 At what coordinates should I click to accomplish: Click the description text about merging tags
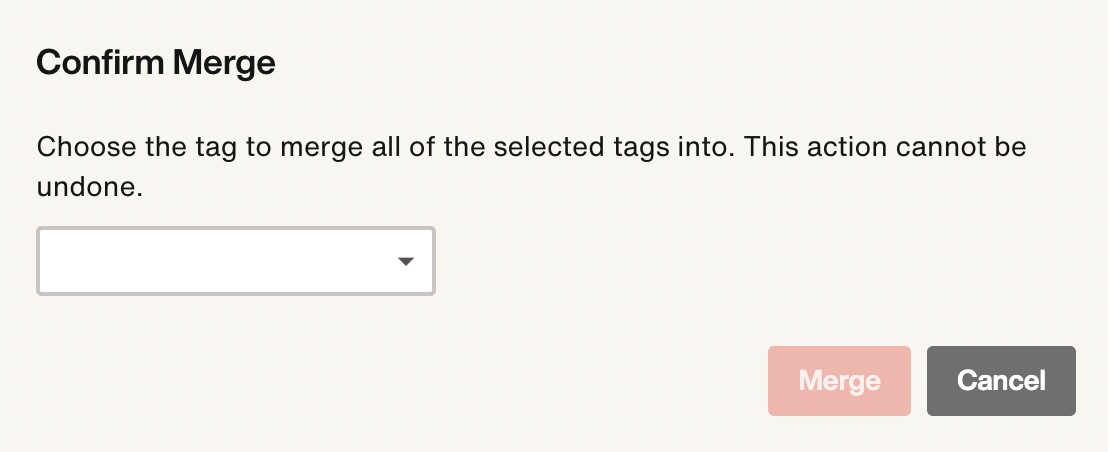(x=531, y=167)
